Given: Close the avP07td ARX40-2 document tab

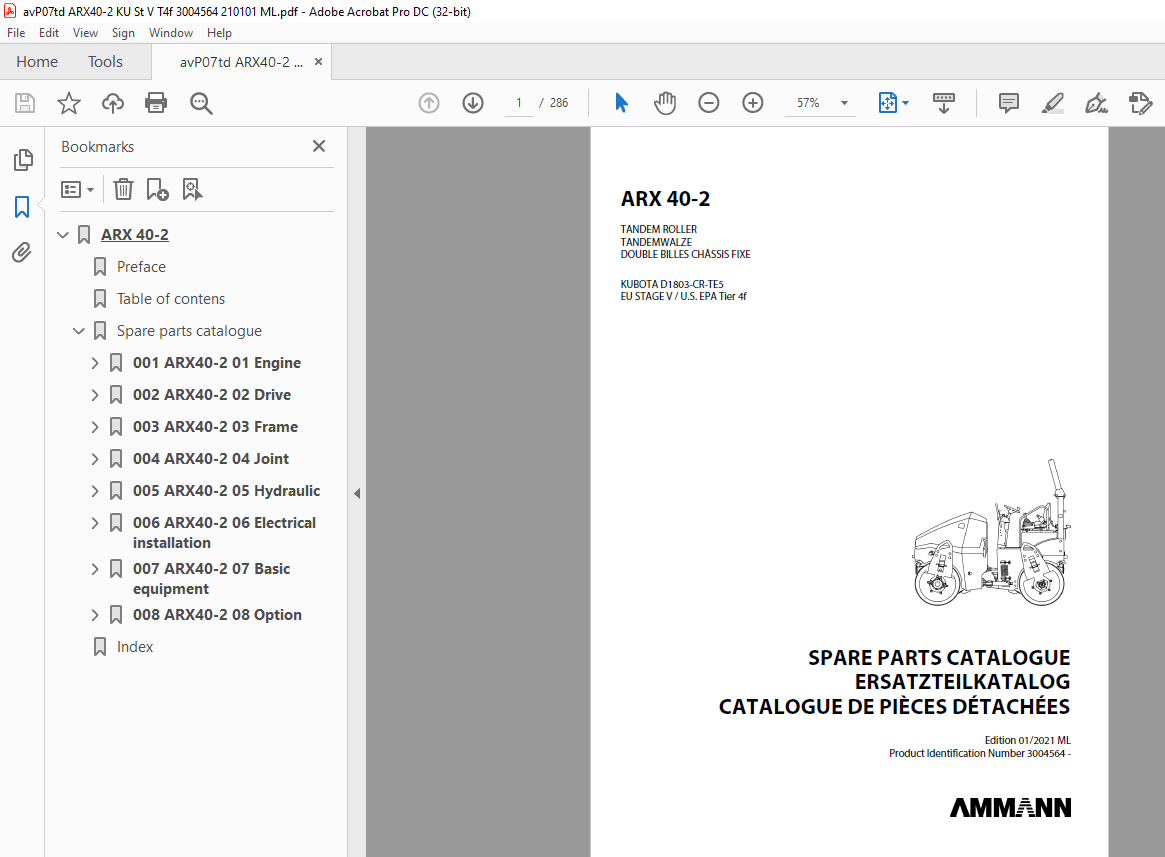Looking at the screenshot, I should tap(319, 62).
